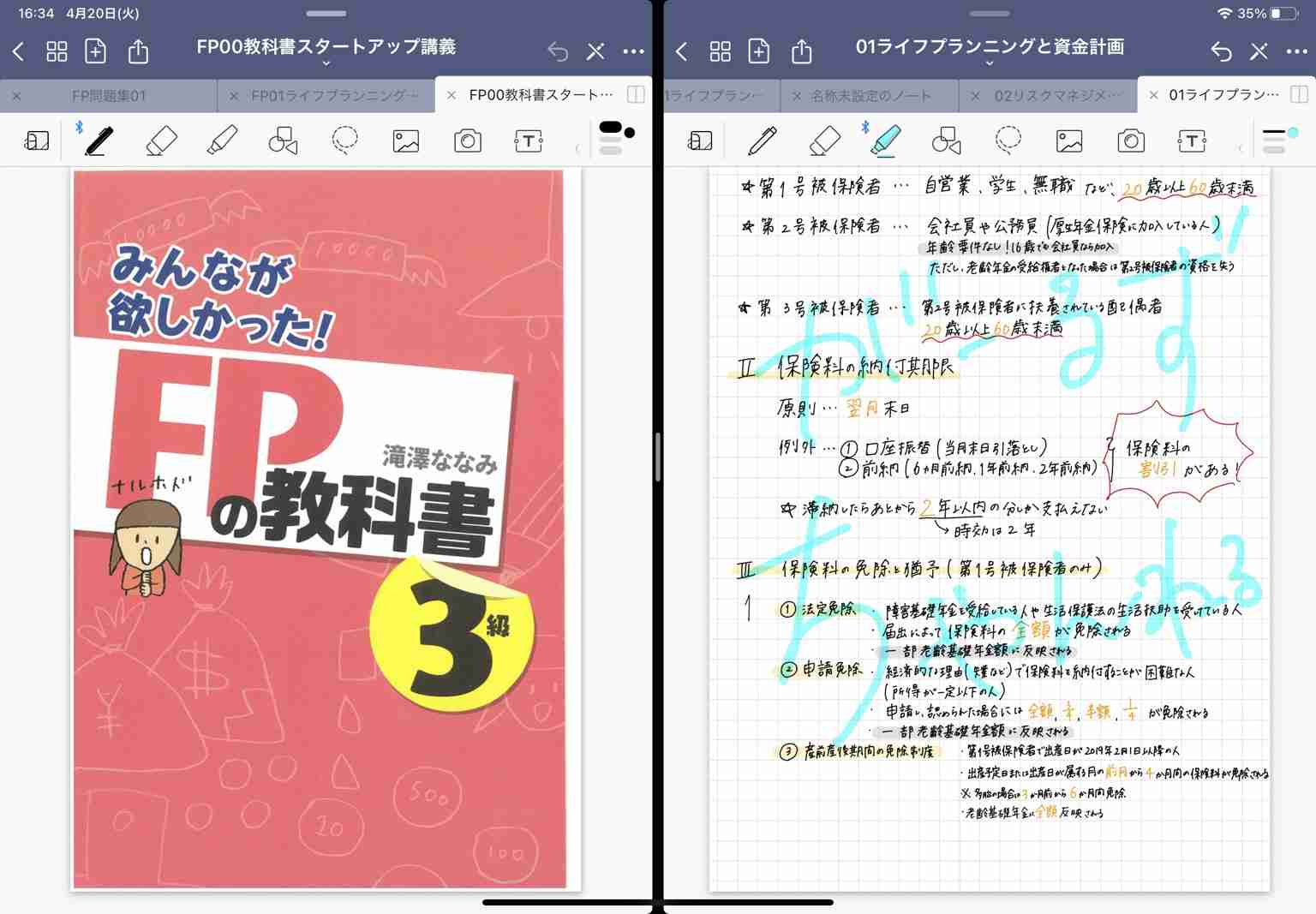This screenshot has width=1316, height=914.
Task: Select the Highlighter tool in left toolbar
Action: click(223, 140)
